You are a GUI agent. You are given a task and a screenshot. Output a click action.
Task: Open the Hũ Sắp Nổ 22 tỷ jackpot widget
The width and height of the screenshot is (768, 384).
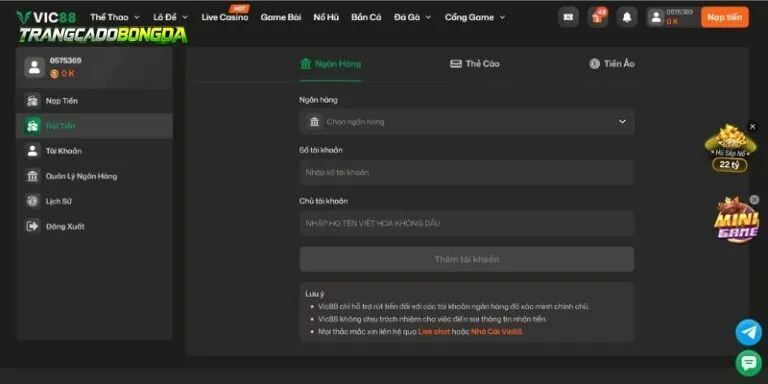click(730, 148)
